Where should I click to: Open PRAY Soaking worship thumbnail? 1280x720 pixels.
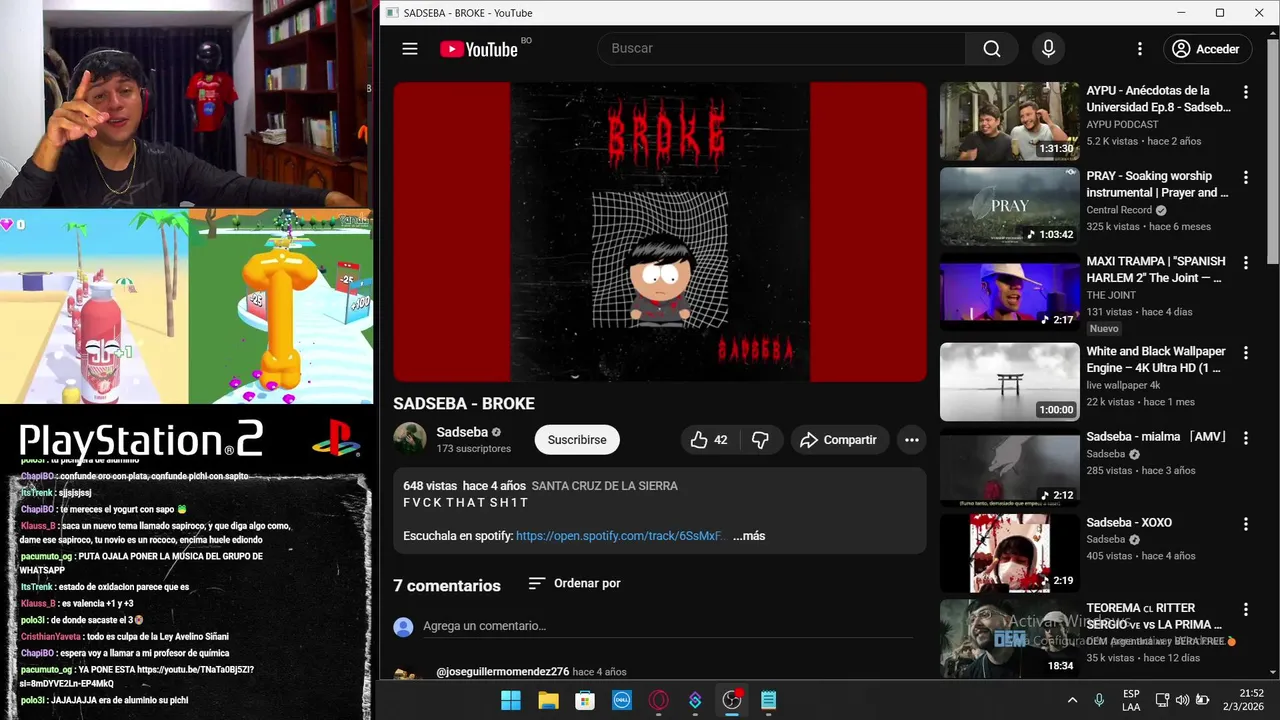[x=1010, y=206]
